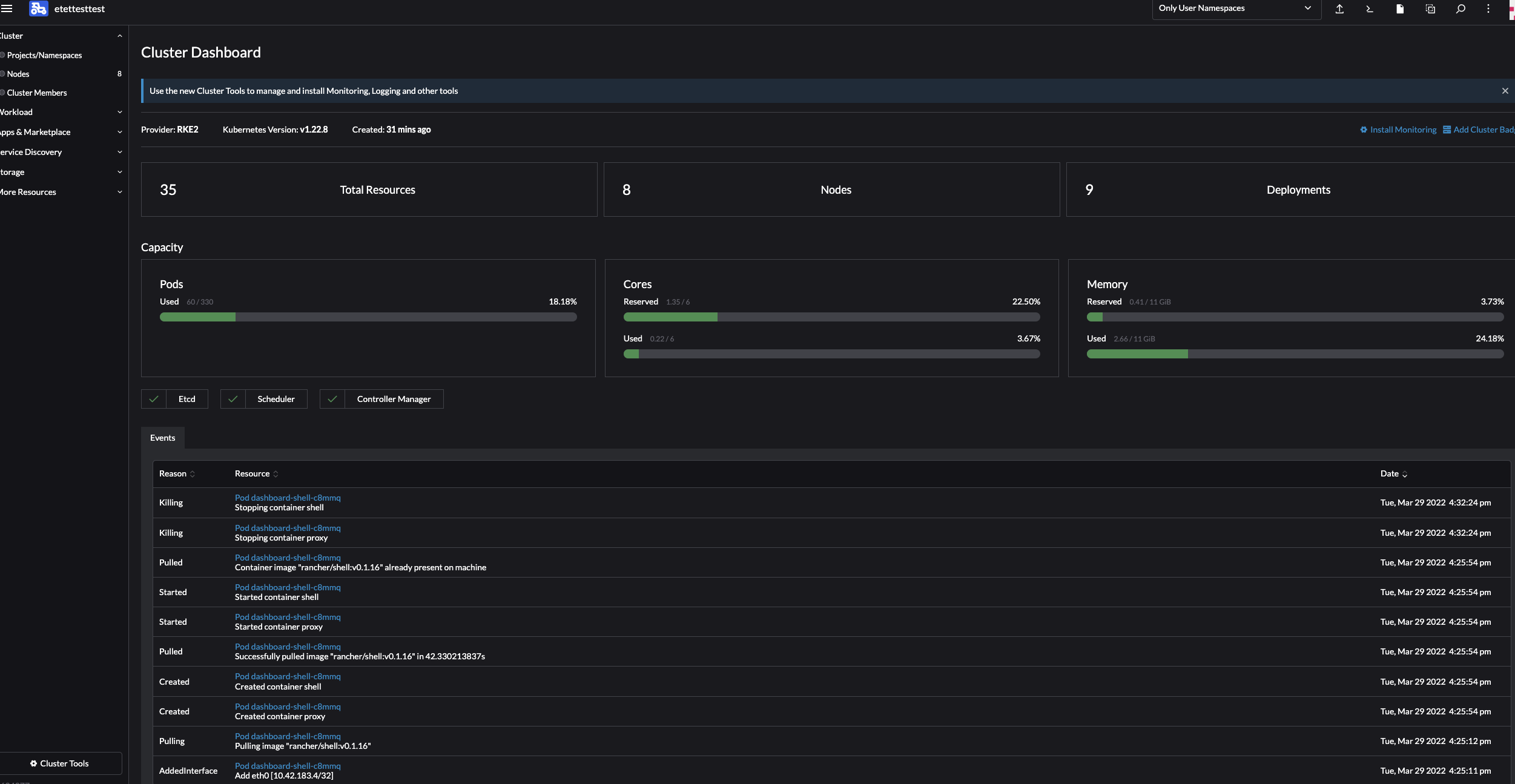The height and width of the screenshot is (784, 1515).
Task: Open the kubectl shell terminal
Action: tap(1369, 9)
